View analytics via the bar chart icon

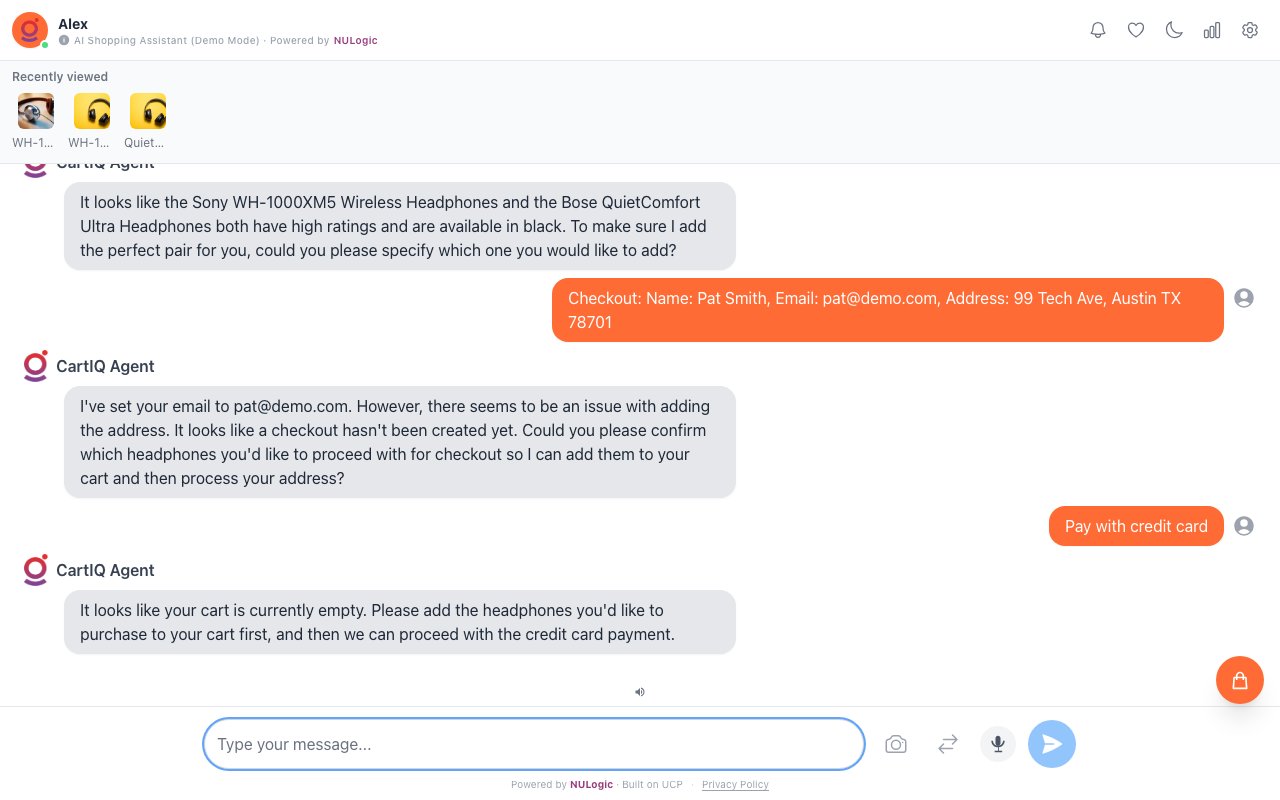click(1212, 30)
